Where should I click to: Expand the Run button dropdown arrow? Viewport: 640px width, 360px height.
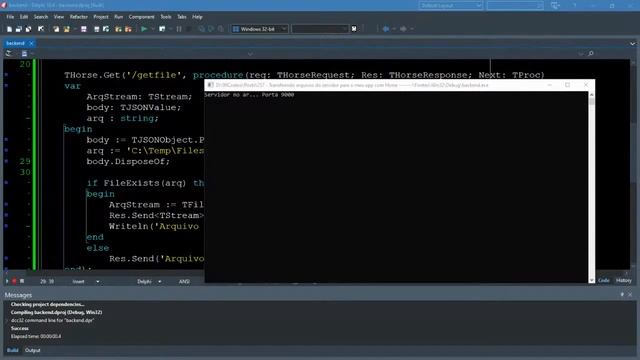153,29
